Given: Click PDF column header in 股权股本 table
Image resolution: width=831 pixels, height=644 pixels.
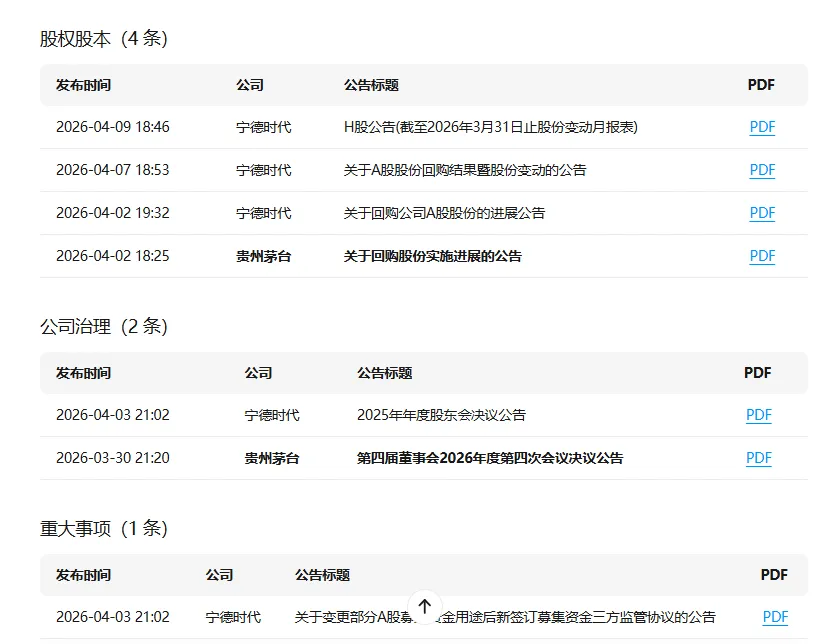Looking at the screenshot, I should tap(761, 85).
